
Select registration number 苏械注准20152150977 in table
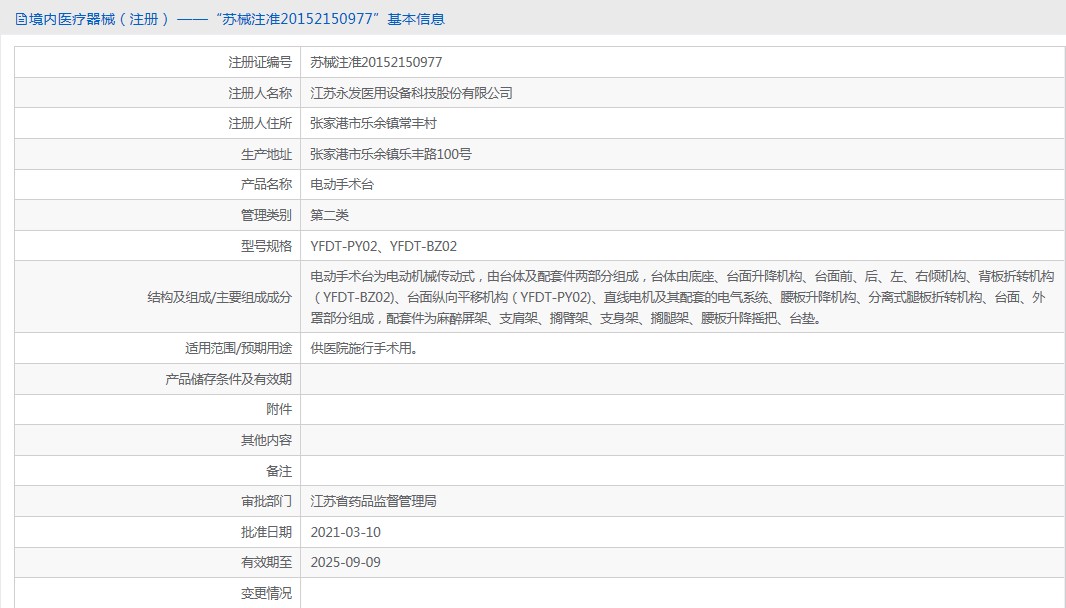[376, 63]
